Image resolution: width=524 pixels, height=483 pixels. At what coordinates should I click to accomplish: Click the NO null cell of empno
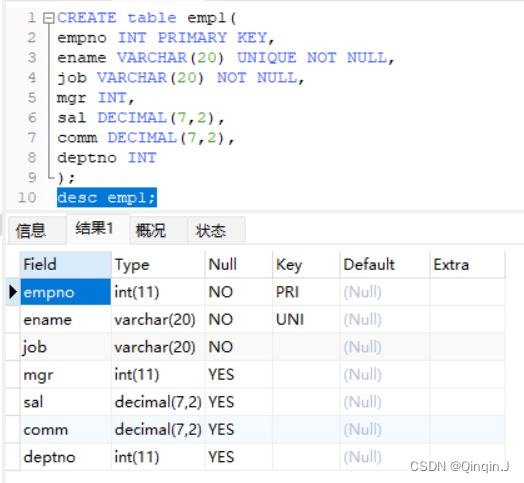pos(239,292)
